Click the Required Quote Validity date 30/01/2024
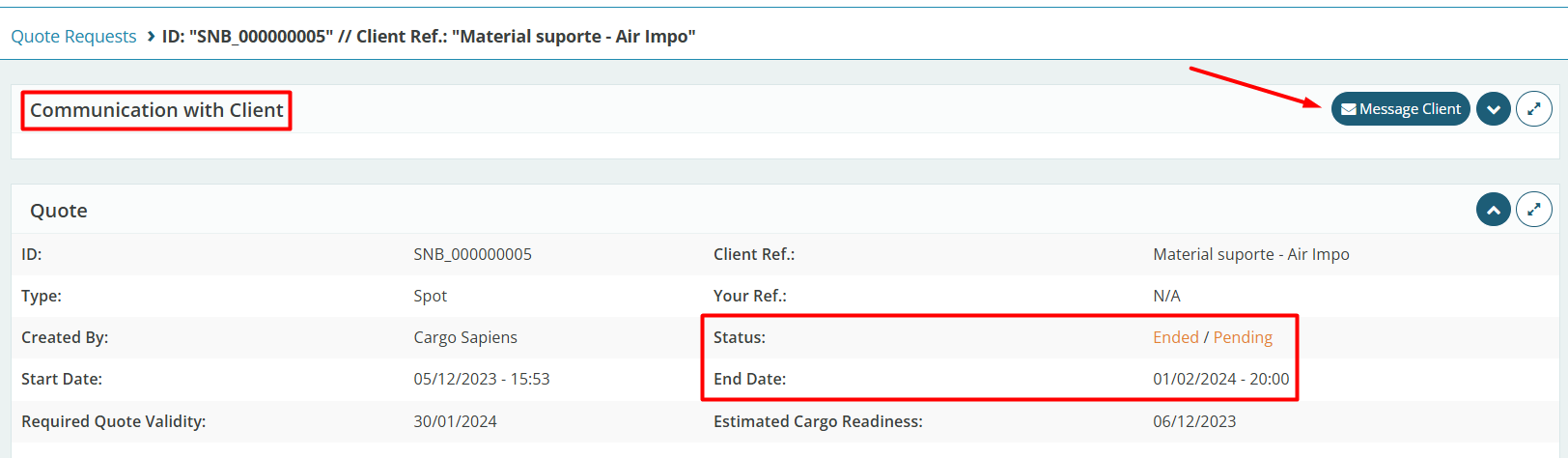1568x458 pixels. 455,421
